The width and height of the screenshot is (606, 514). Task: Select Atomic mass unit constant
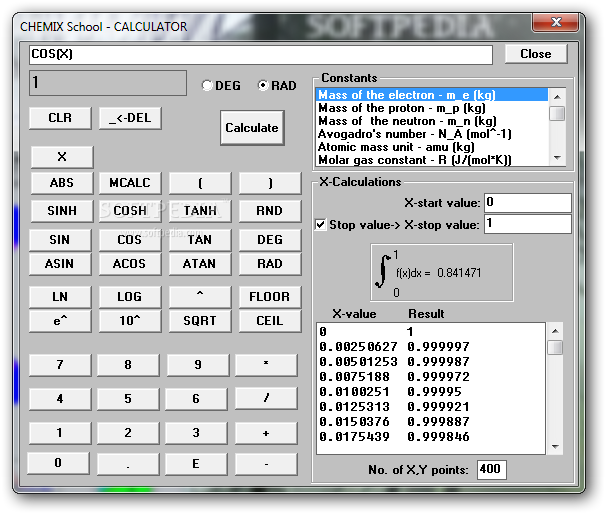point(432,147)
